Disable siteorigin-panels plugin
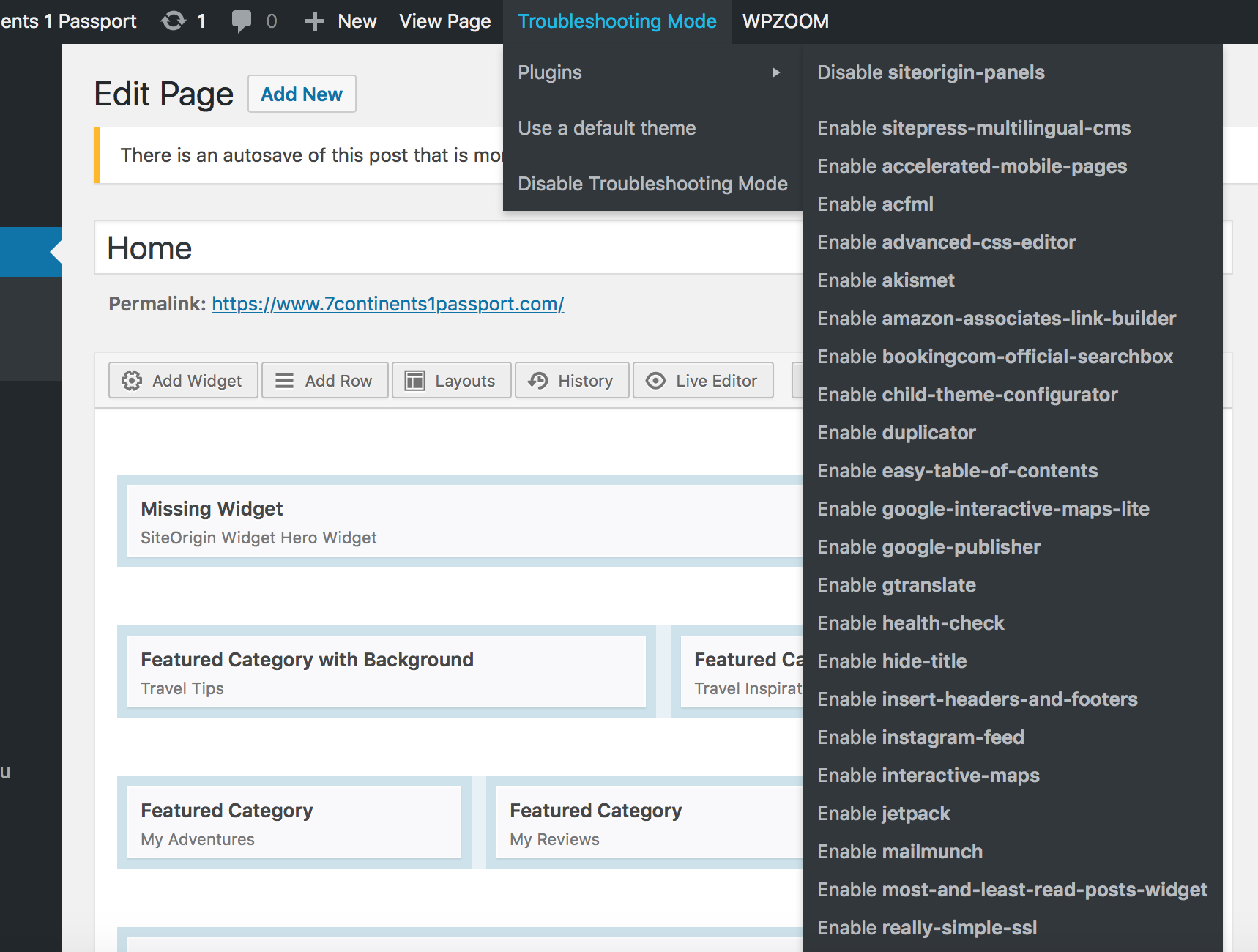The height and width of the screenshot is (952, 1258). (931, 72)
